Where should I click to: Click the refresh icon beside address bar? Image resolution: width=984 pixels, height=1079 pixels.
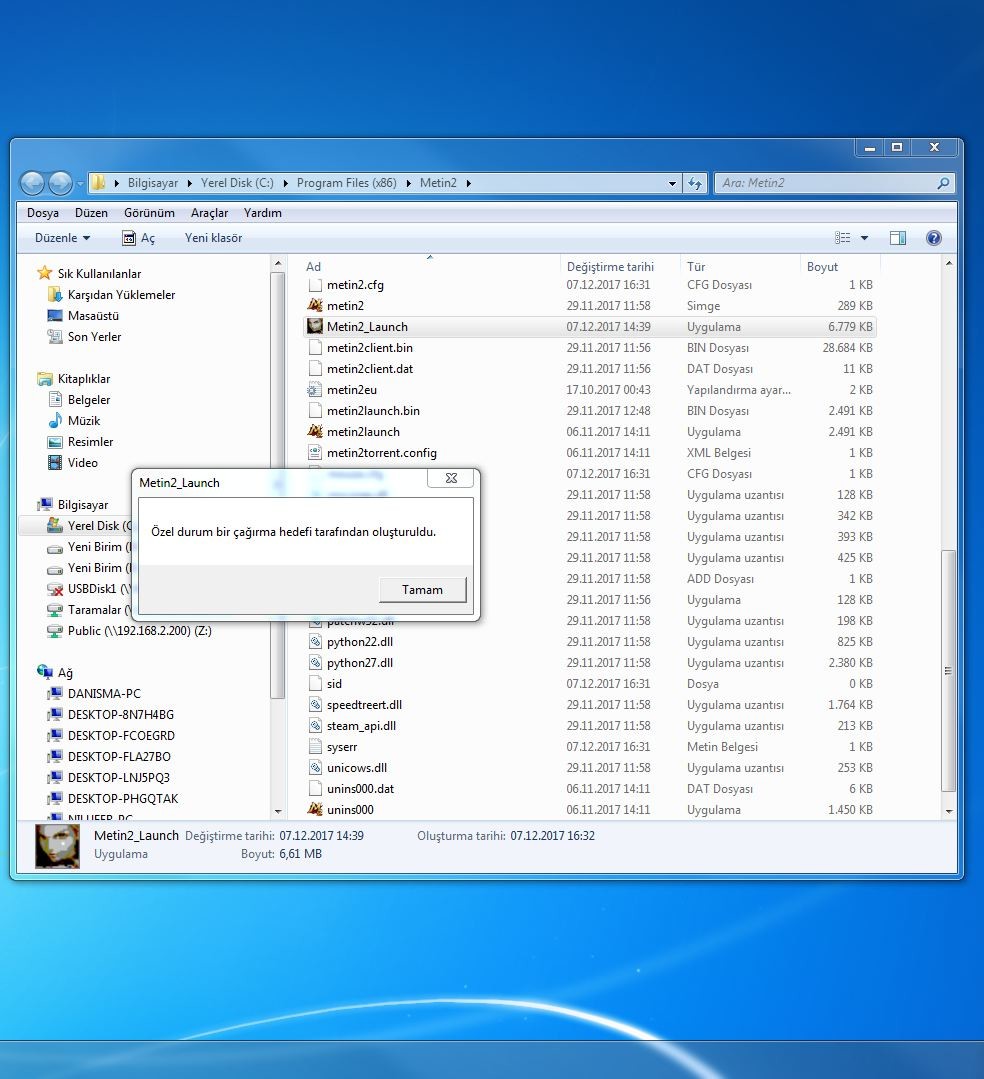coord(695,183)
